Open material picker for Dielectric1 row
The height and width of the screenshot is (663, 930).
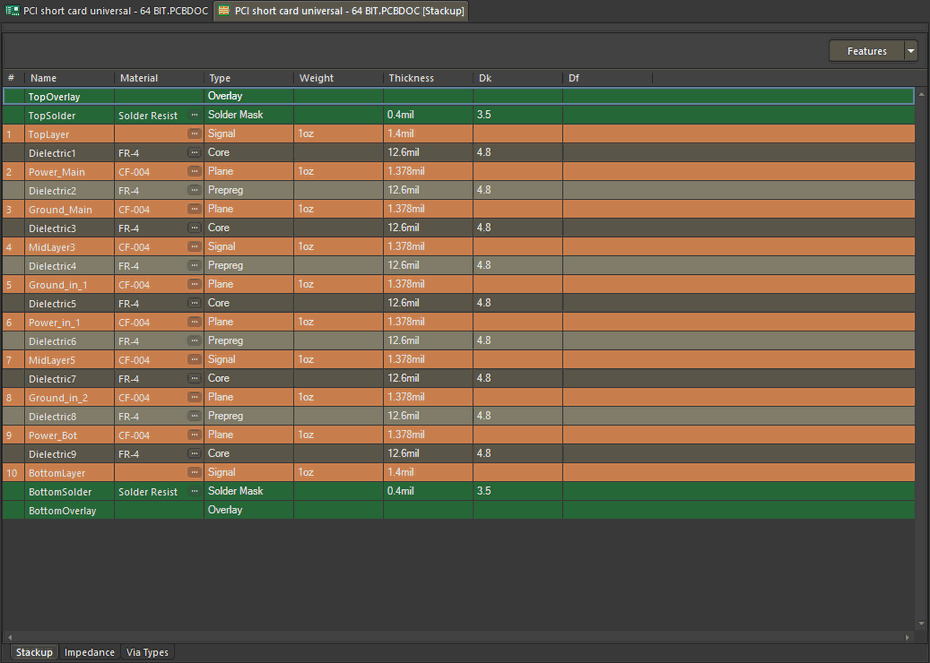(195, 152)
